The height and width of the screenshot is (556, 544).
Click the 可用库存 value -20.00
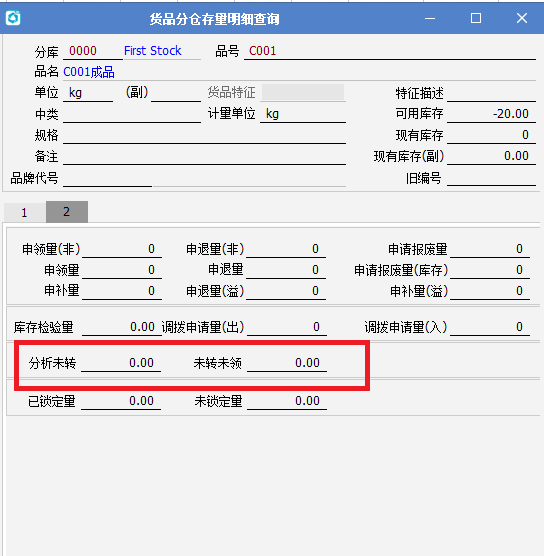pyautogui.click(x=491, y=114)
